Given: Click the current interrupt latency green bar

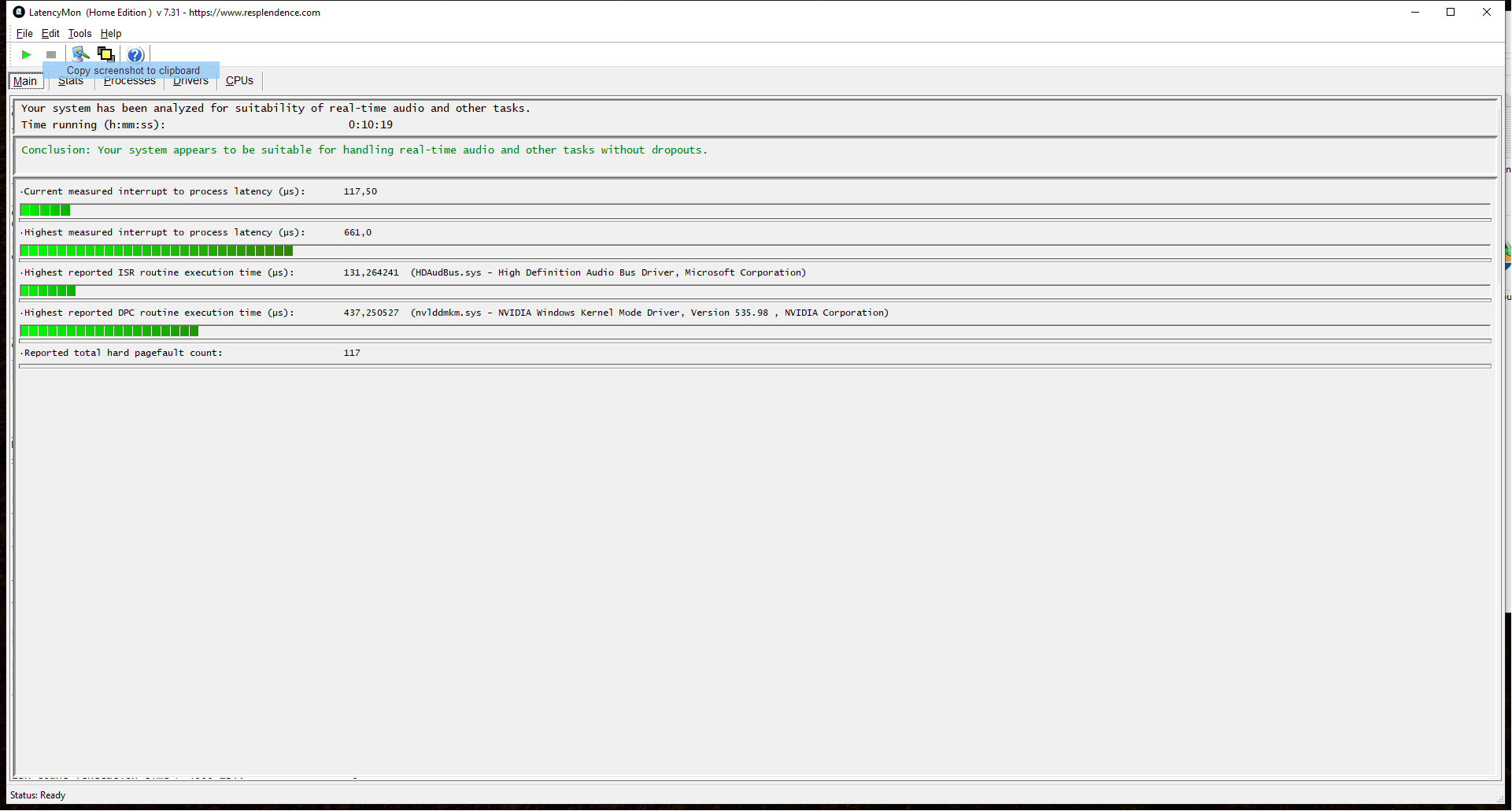Looking at the screenshot, I should [x=45, y=210].
